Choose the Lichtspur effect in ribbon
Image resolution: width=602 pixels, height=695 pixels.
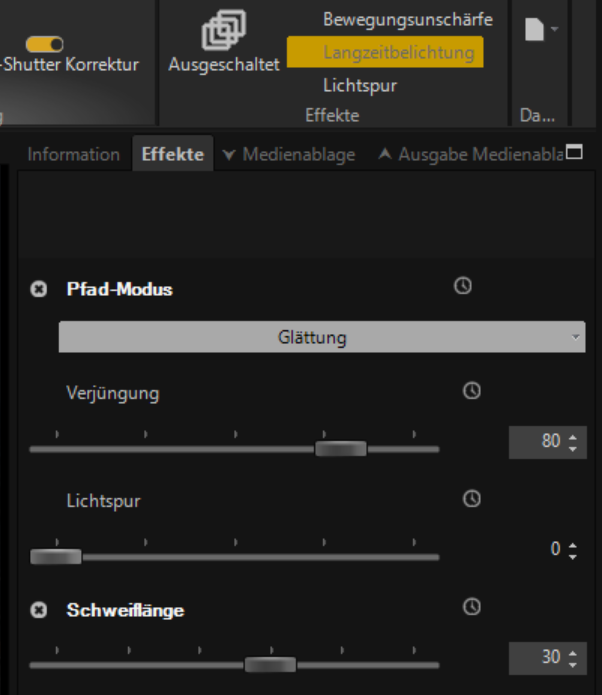click(360, 86)
